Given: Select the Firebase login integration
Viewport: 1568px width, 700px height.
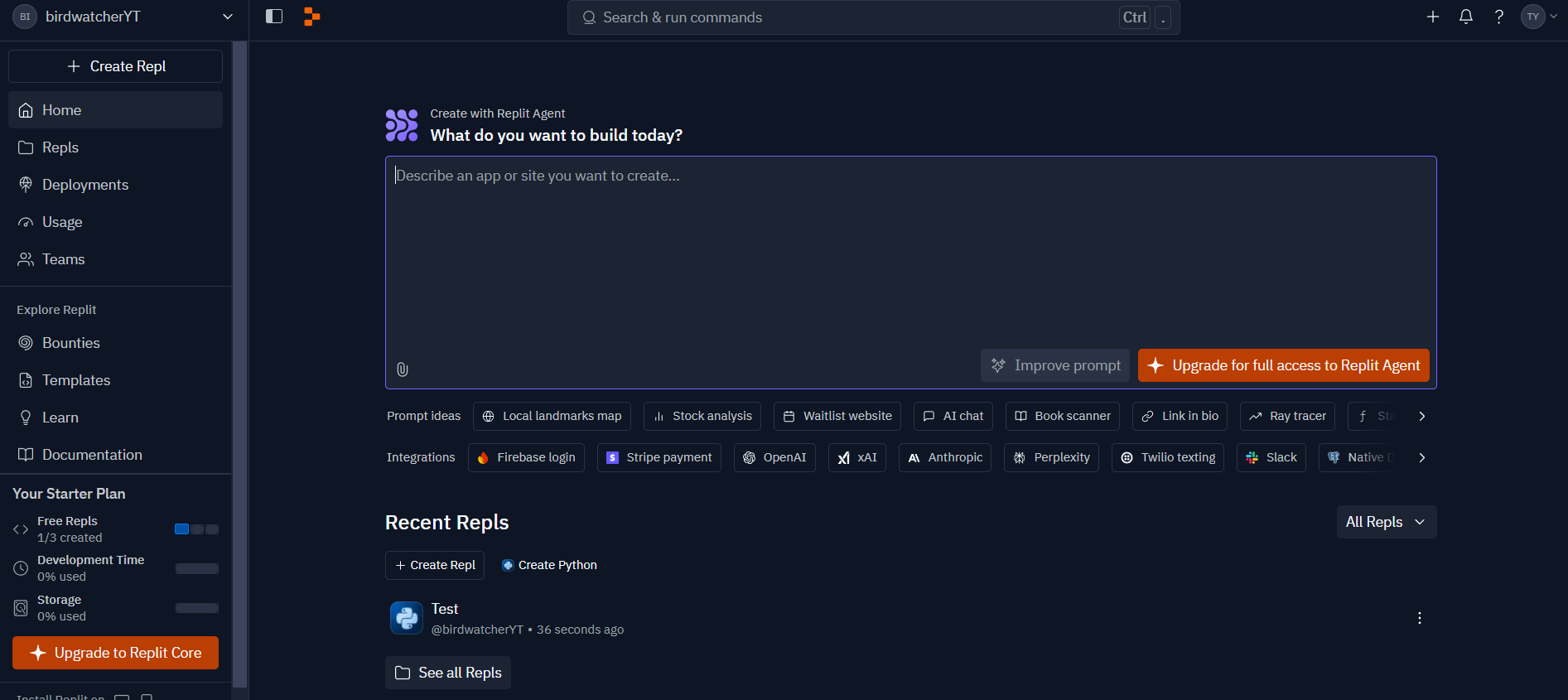Looking at the screenshot, I should point(526,457).
